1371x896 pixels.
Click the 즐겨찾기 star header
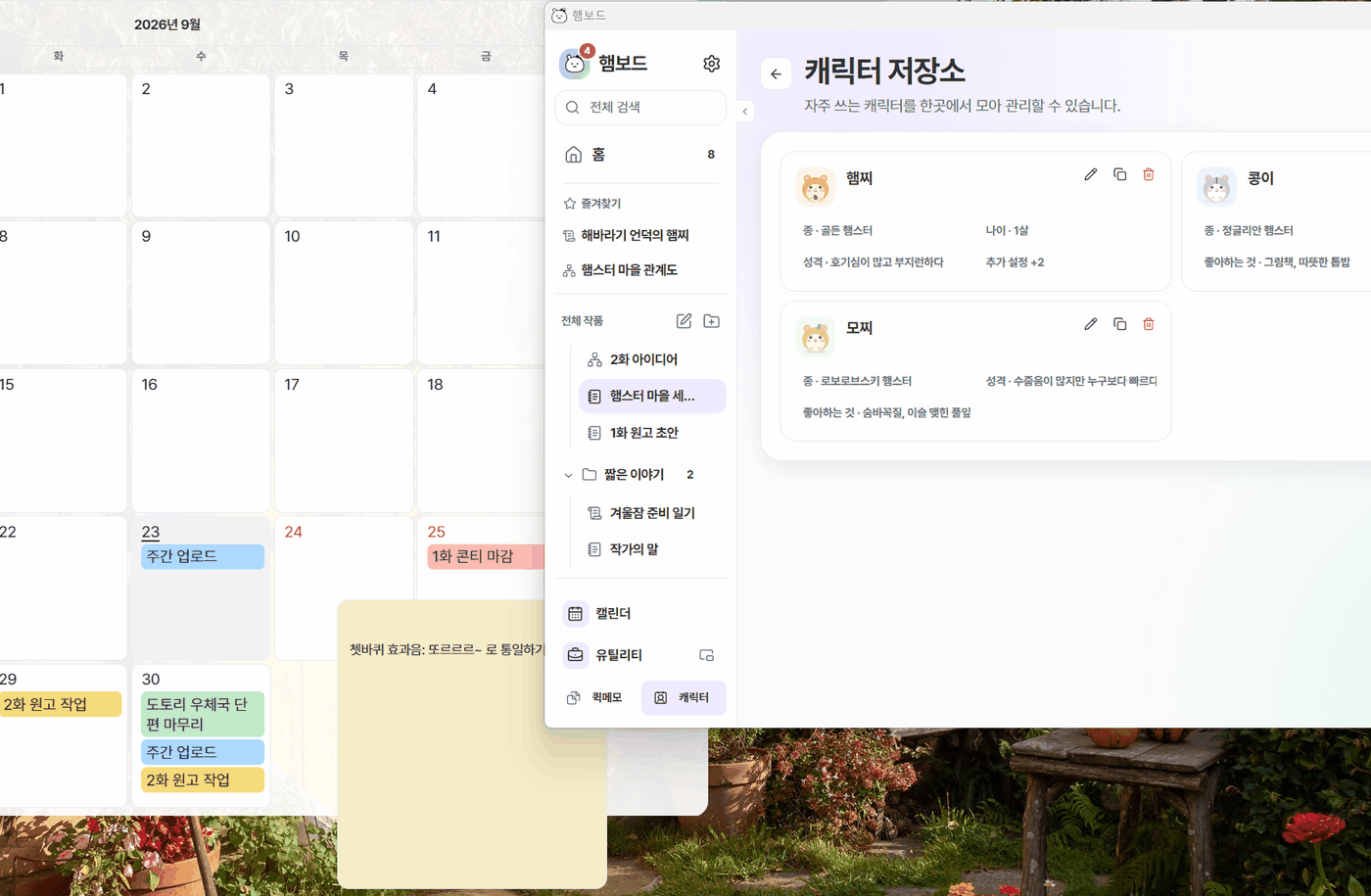591,204
